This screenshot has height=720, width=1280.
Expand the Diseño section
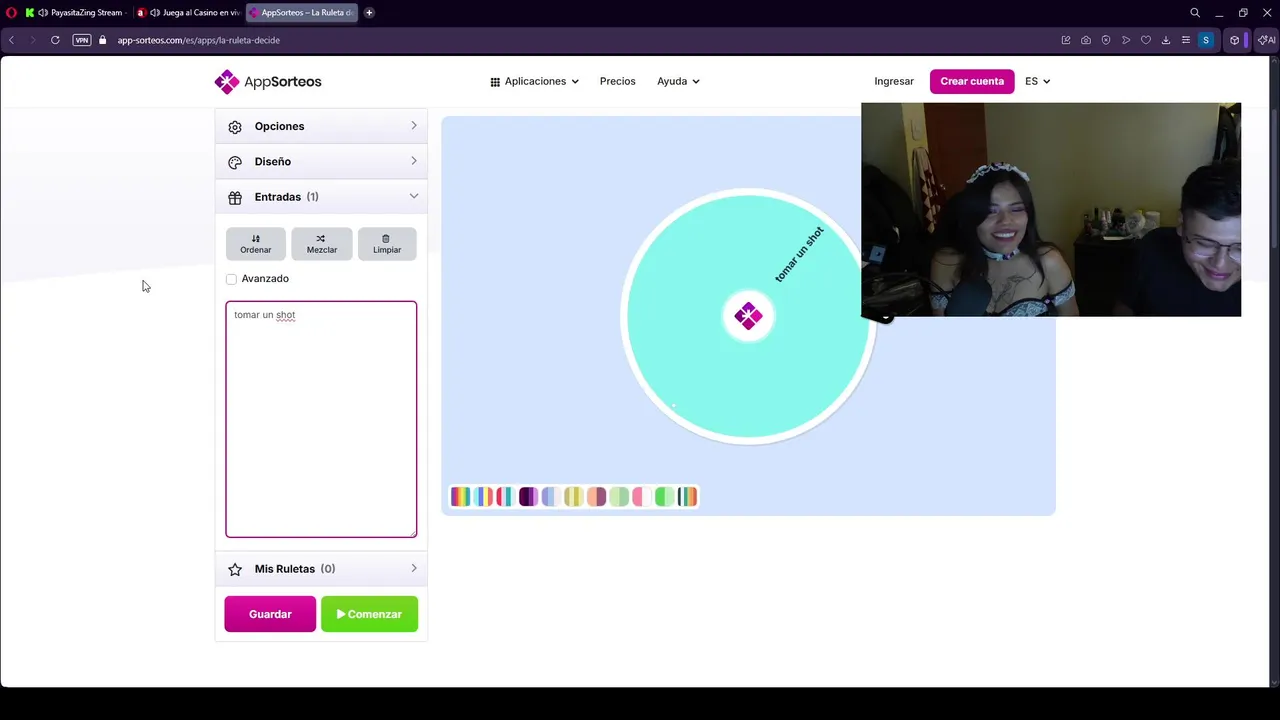[321, 161]
